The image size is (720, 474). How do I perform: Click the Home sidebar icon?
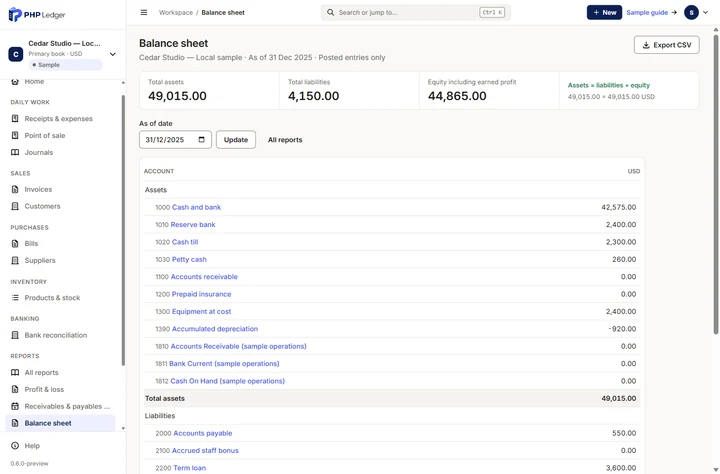click(x=15, y=82)
